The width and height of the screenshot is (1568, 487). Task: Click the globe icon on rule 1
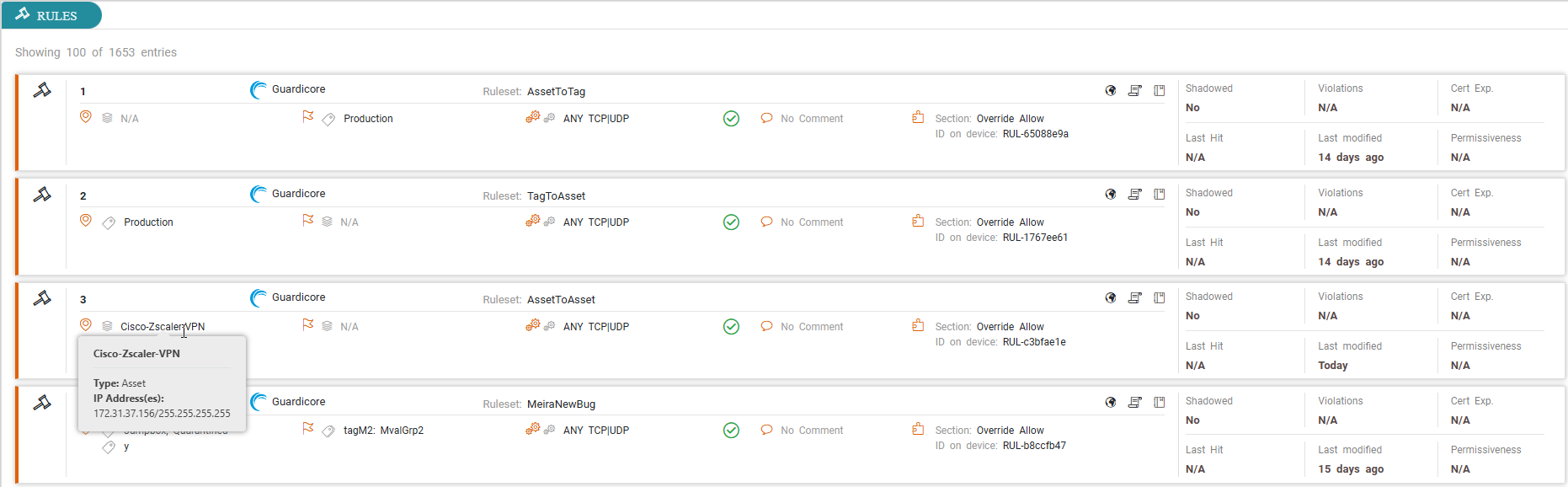[1111, 90]
